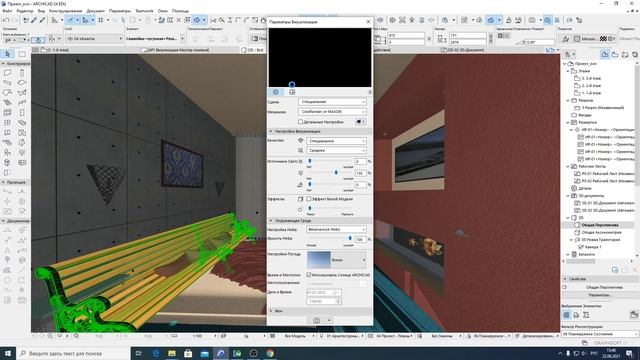Image resolution: width=640 pixels, height=360 pixels.
Task: Click the Inject Parameters syringe icon
Action: [x=42, y=20]
